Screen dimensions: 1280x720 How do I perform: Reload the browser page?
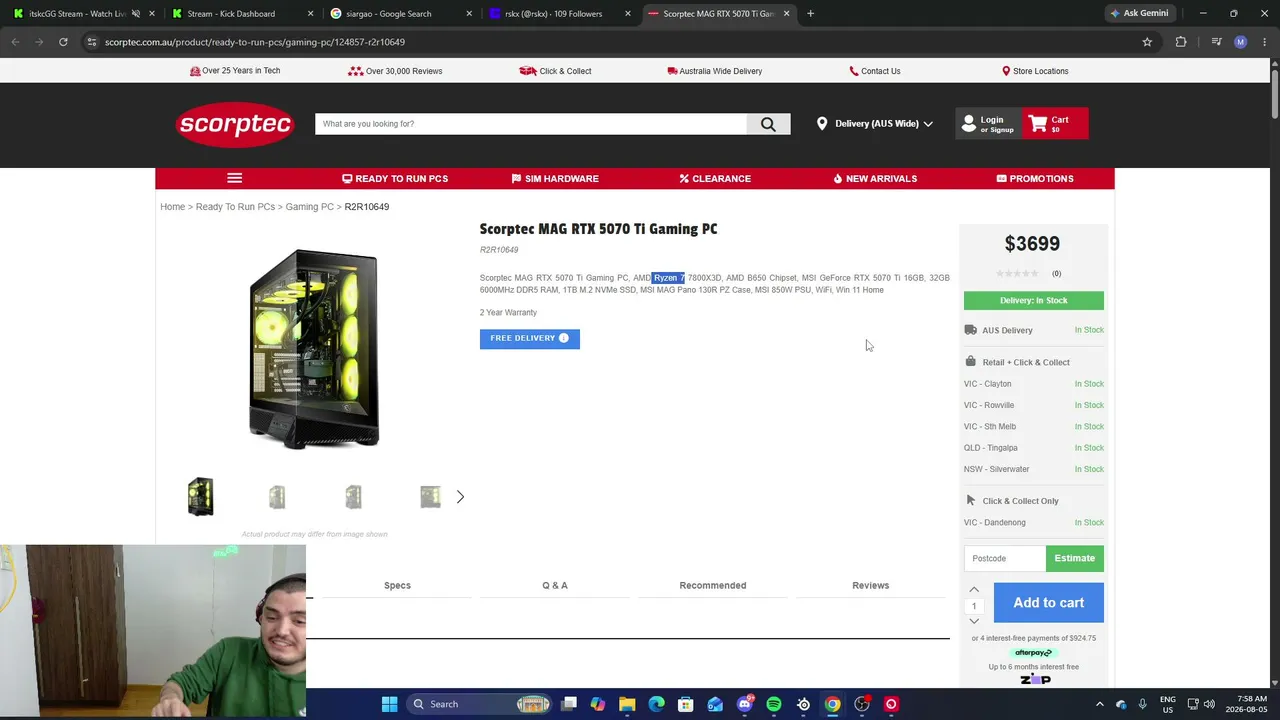[63, 42]
